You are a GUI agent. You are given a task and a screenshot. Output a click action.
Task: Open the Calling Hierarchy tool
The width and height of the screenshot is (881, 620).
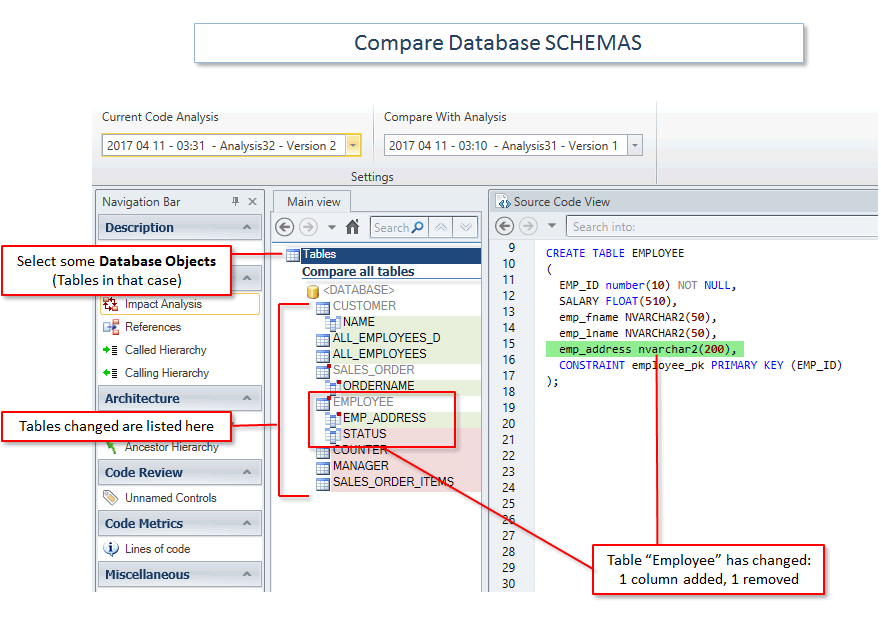click(109, 370)
